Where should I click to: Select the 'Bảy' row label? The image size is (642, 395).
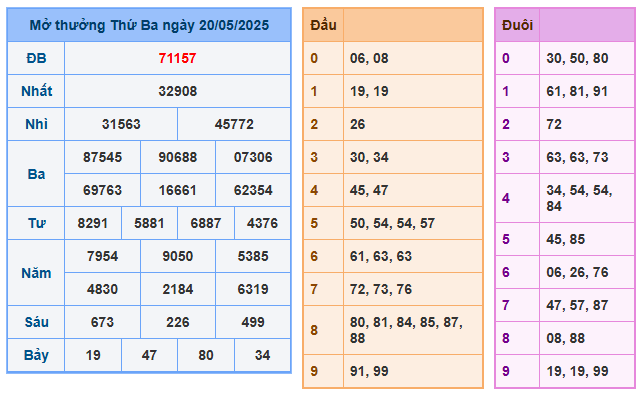[36, 355]
